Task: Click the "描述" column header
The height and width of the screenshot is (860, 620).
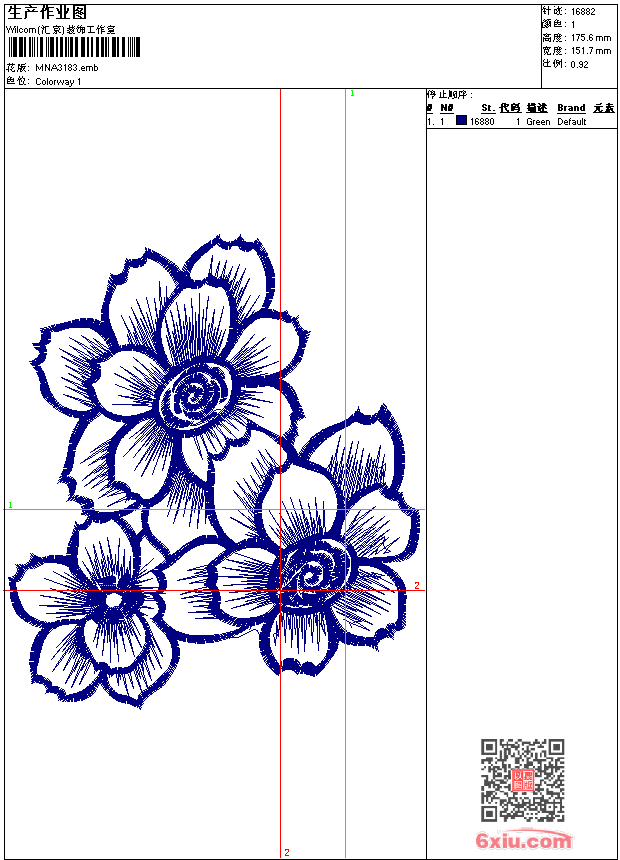Action: tap(537, 108)
